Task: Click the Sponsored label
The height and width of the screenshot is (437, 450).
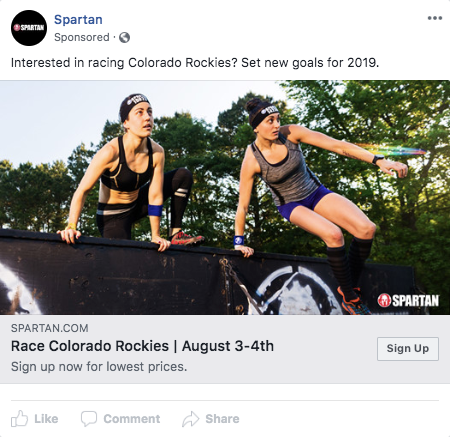Action: 82,37
